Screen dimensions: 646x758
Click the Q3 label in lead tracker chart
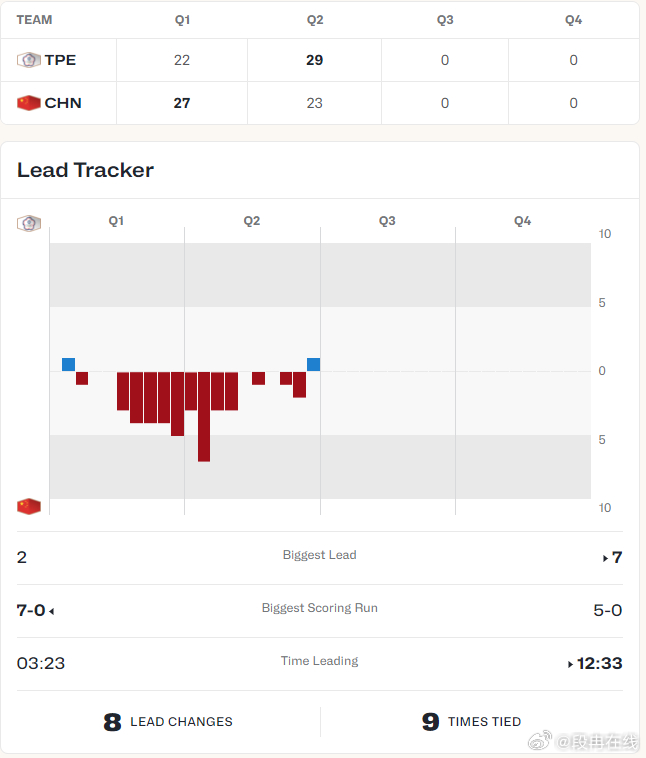pos(387,221)
